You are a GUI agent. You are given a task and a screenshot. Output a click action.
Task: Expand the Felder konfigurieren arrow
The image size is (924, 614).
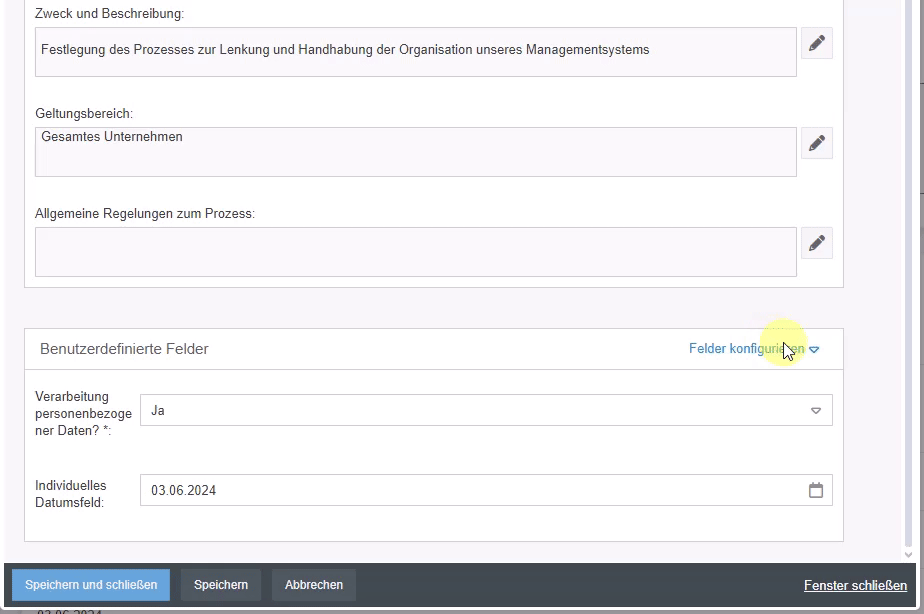[814, 350]
